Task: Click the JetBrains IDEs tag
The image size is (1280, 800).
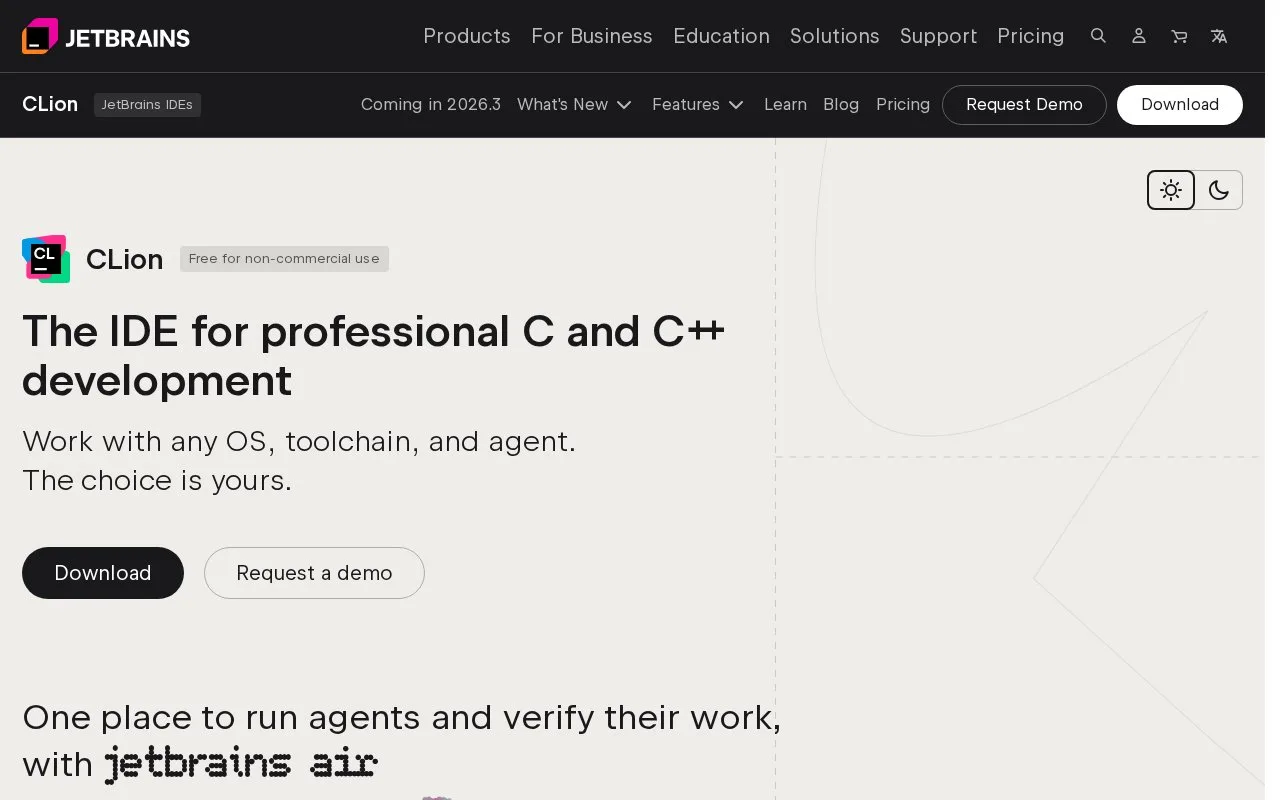Action: [147, 105]
